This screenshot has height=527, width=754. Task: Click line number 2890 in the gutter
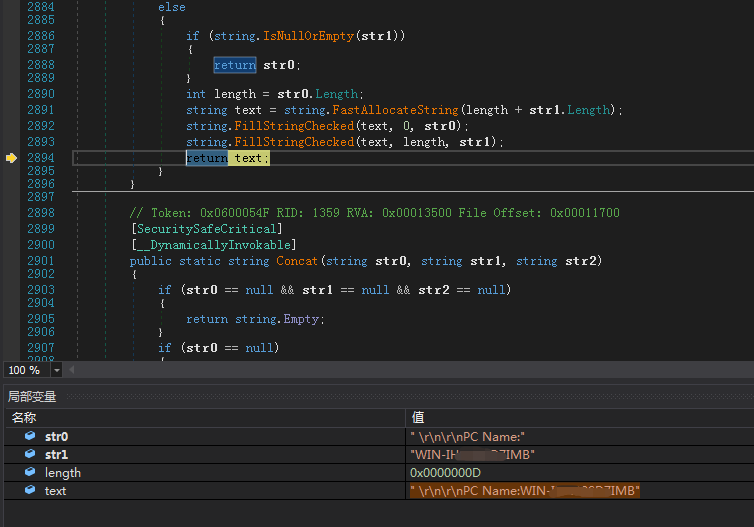tap(41, 94)
